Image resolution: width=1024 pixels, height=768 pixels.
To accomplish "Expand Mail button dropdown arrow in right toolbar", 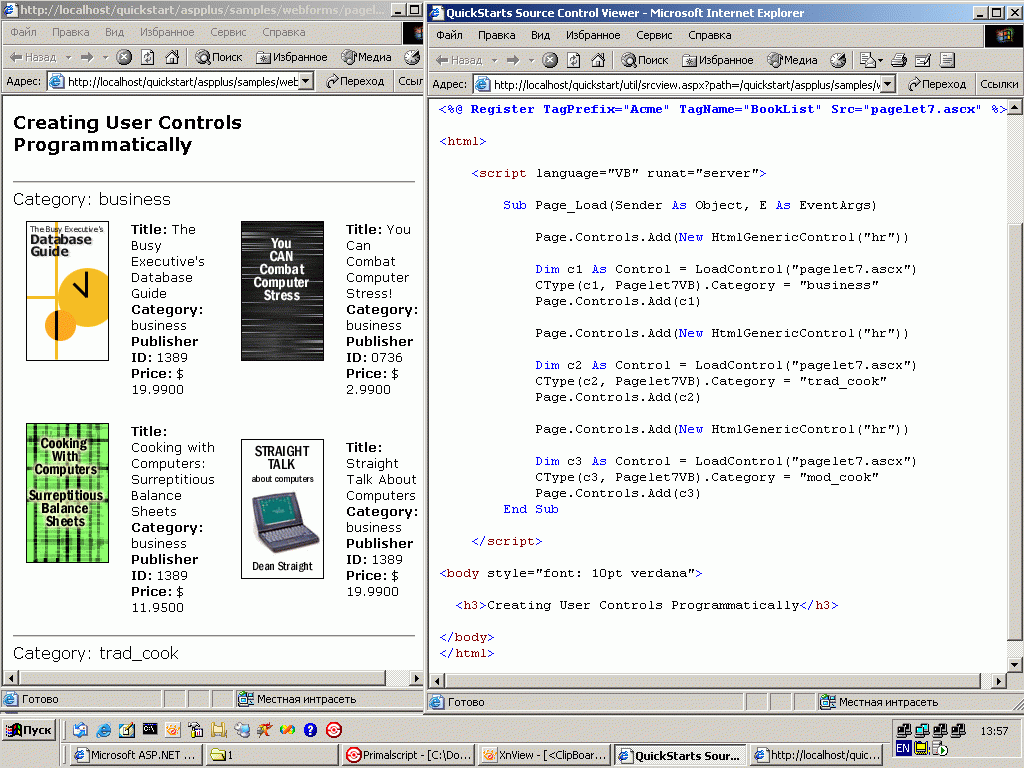I will coord(880,60).
